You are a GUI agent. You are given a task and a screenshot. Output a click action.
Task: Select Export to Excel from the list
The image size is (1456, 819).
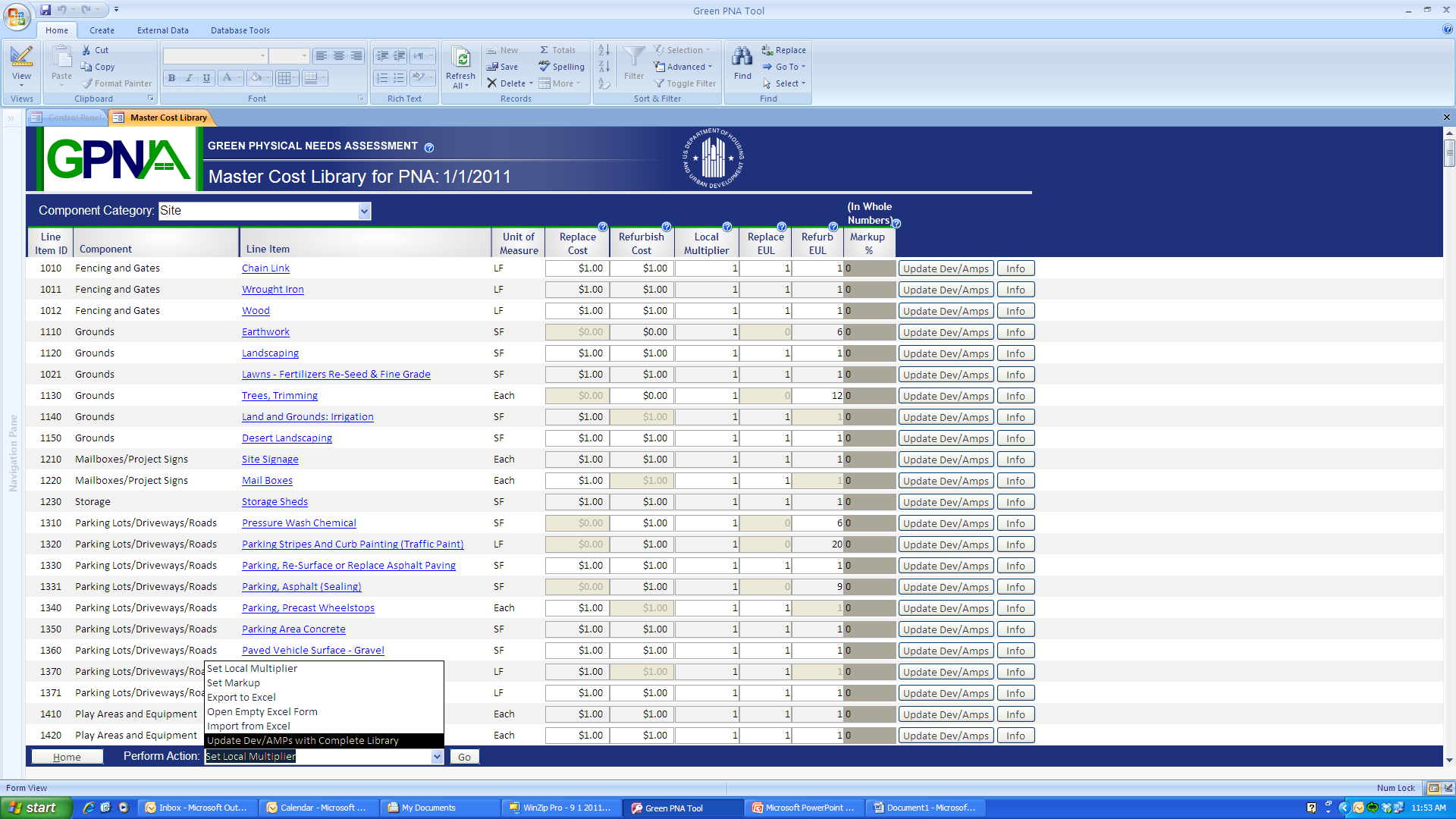[x=241, y=697]
